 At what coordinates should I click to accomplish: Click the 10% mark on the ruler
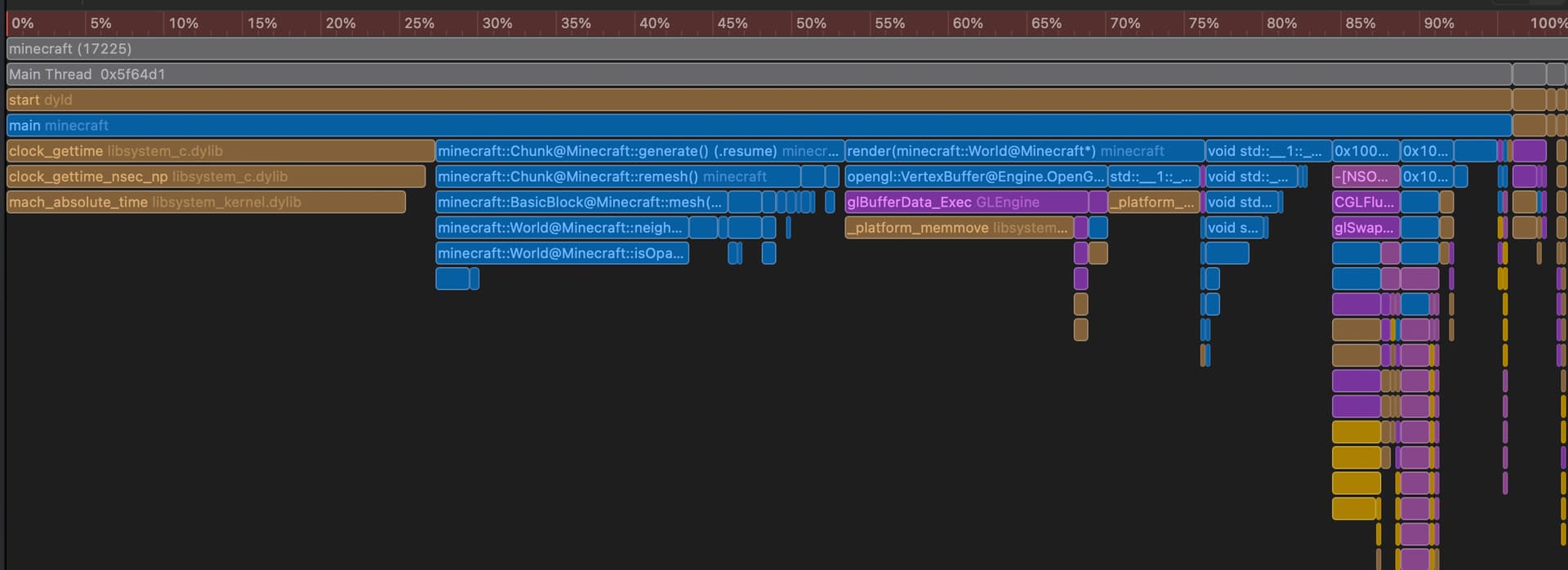pos(184,23)
